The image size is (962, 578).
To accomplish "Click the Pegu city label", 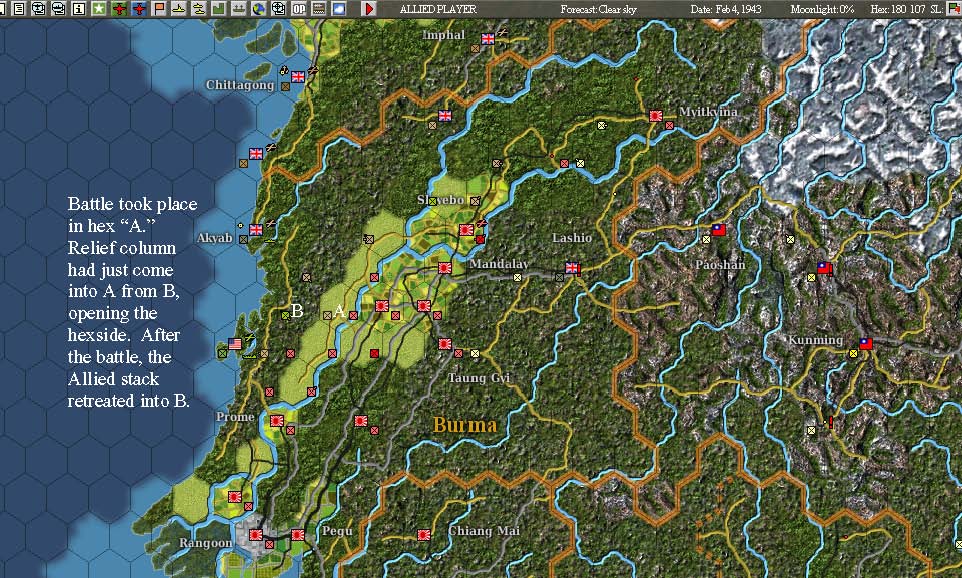I will pos(337,531).
